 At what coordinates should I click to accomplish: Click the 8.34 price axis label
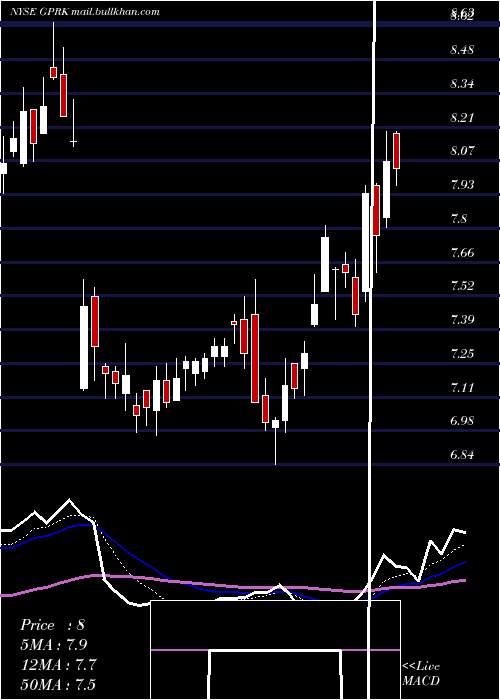462,83
